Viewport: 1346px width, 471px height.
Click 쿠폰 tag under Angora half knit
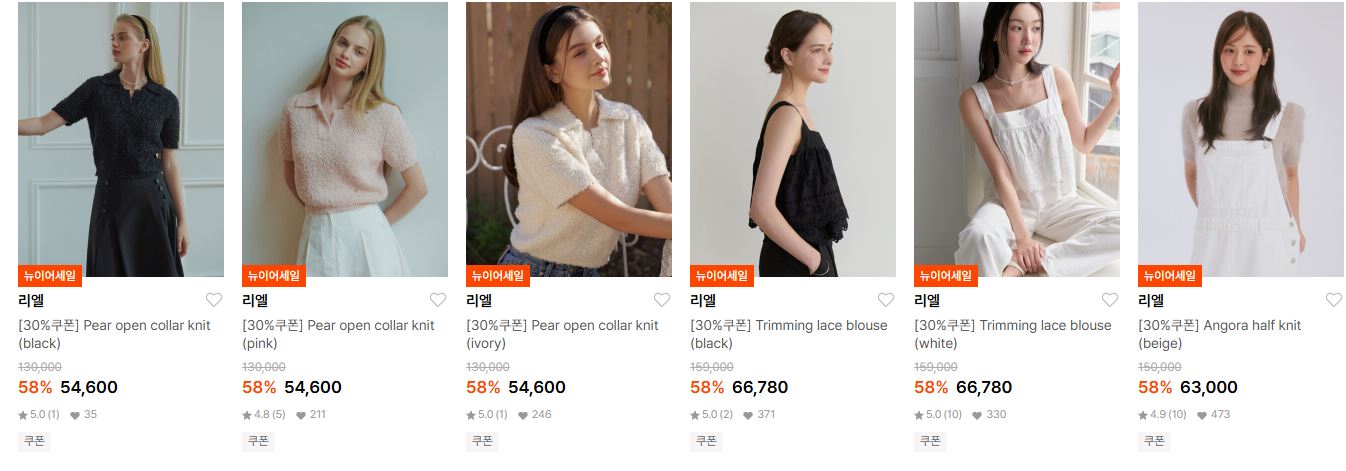click(x=1154, y=441)
